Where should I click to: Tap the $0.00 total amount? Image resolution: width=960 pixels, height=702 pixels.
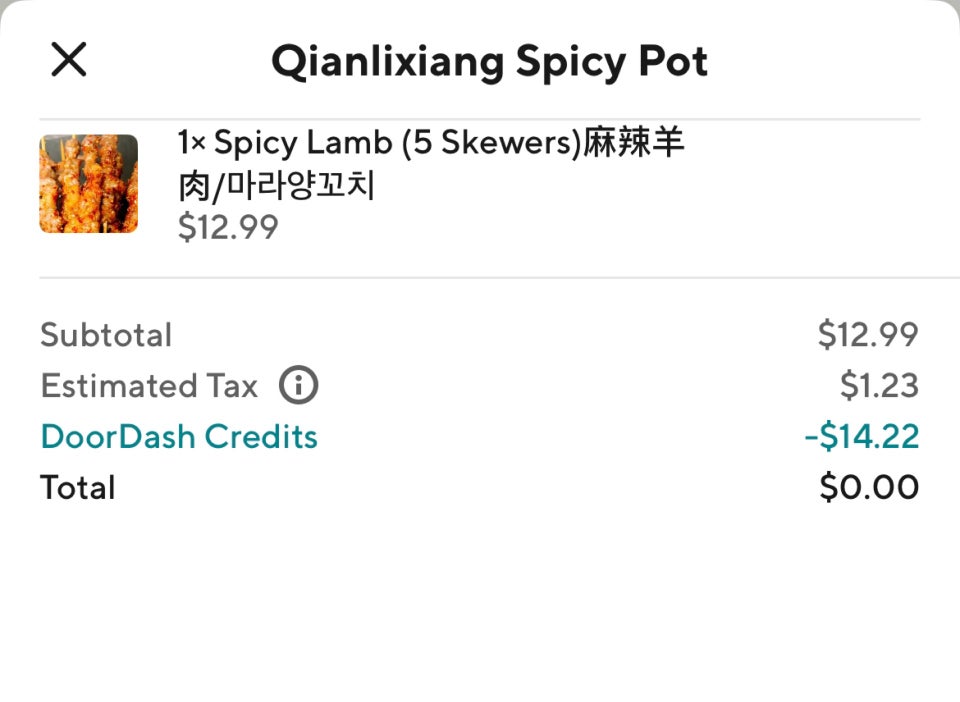[869, 487]
